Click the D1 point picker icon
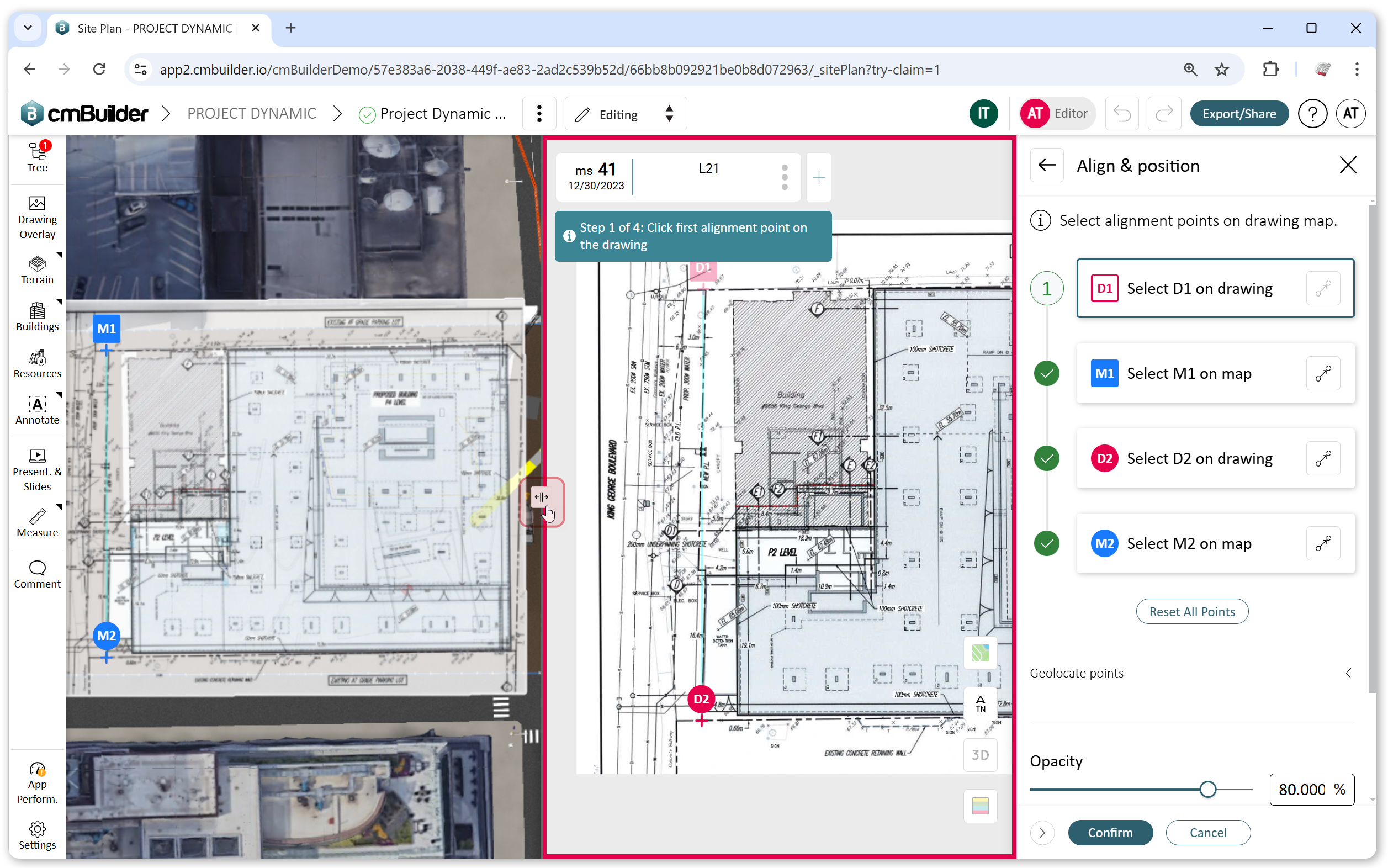The height and width of the screenshot is (868, 1388). (1323, 288)
